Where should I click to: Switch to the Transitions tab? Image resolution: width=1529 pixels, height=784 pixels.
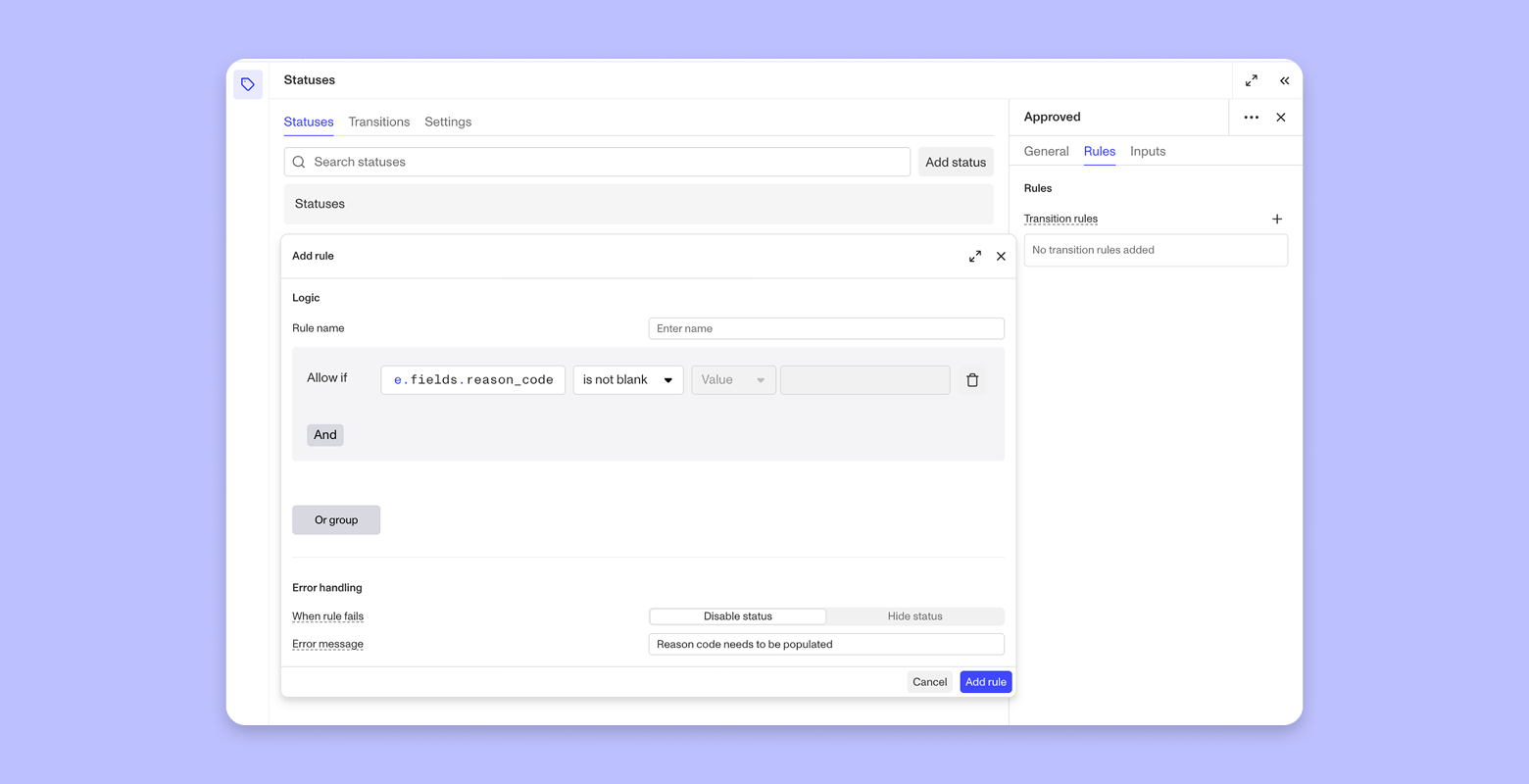coord(379,122)
